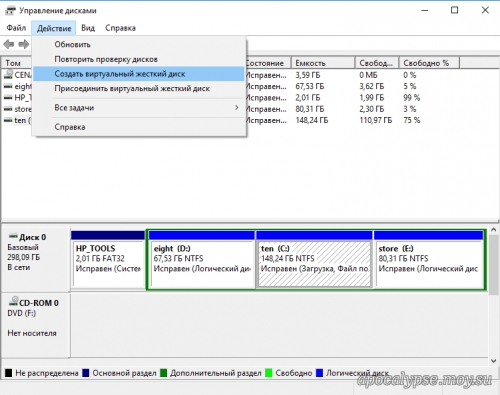
Task: Click the disc icon beside the 'CEN' row
Action: (8, 75)
